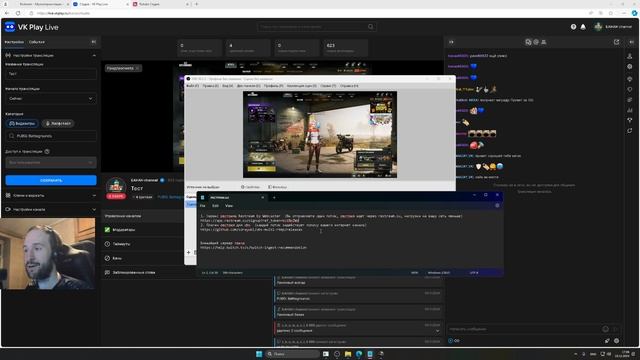This screenshot has width=640, height=360.
Task: Click the bar chart icon in right sidebar
Action: point(629,110)
